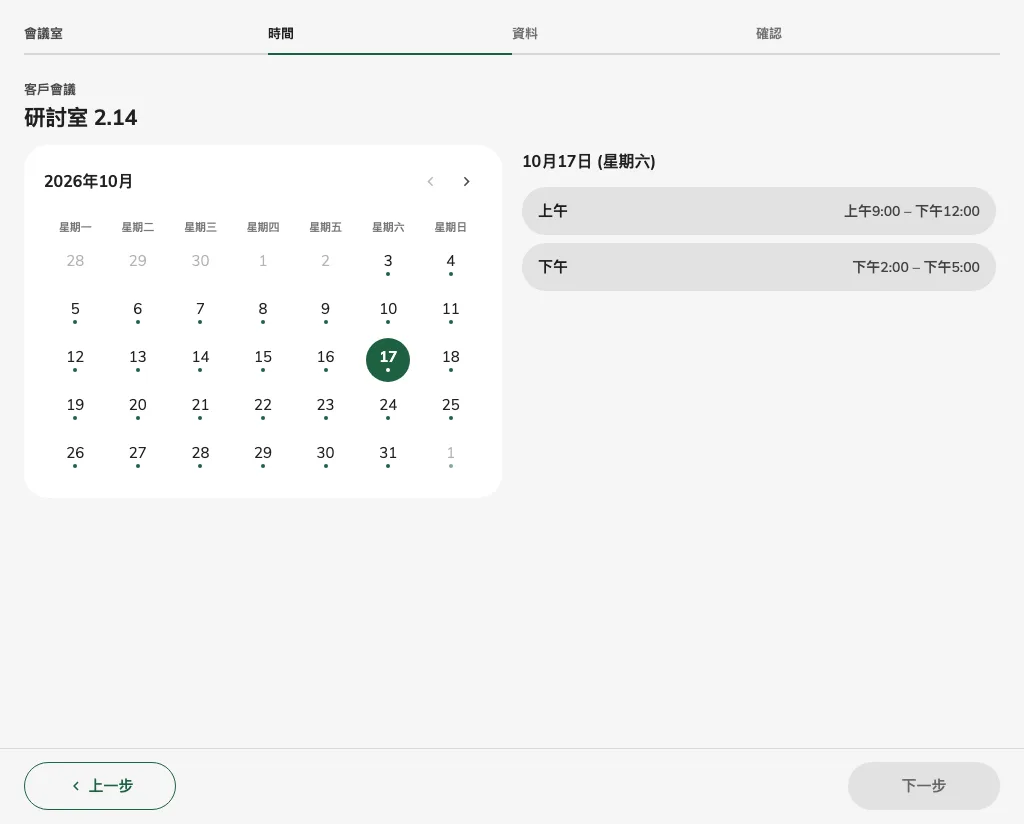Pick October 9 in the calendar
Screen dimensions: 1024x824
[x=325, y=311]
